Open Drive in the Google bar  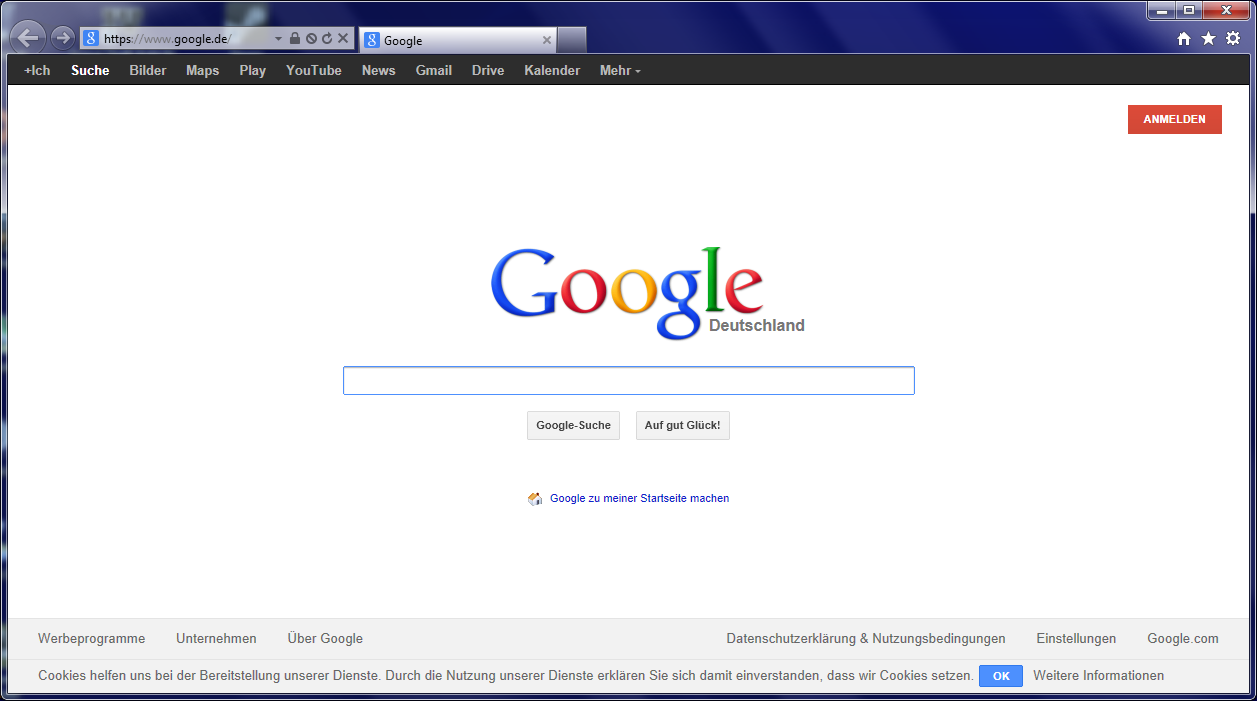tap(488, 70)
